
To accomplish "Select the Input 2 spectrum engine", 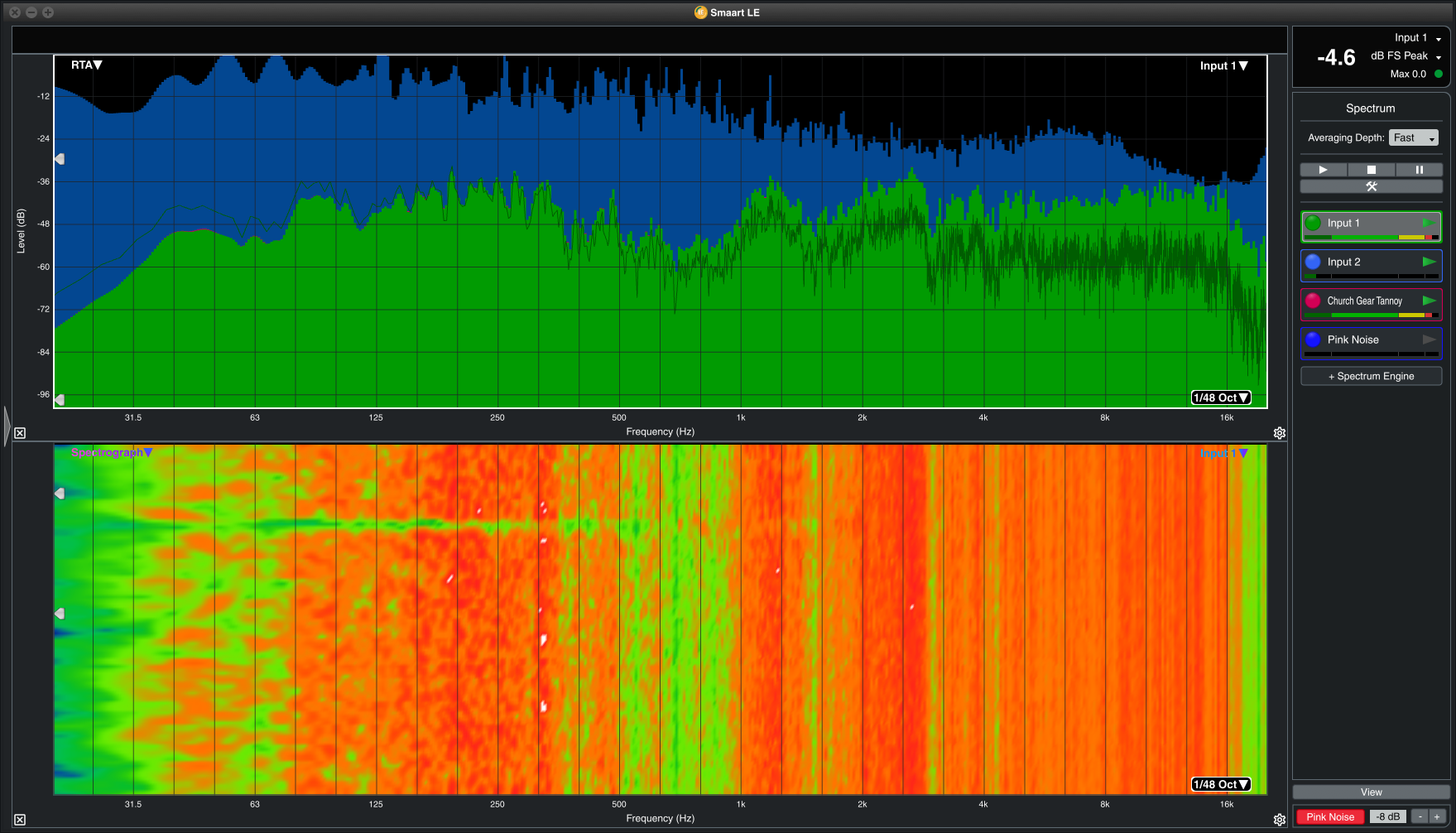I will pyautogui.click(x=1371, y=265).
